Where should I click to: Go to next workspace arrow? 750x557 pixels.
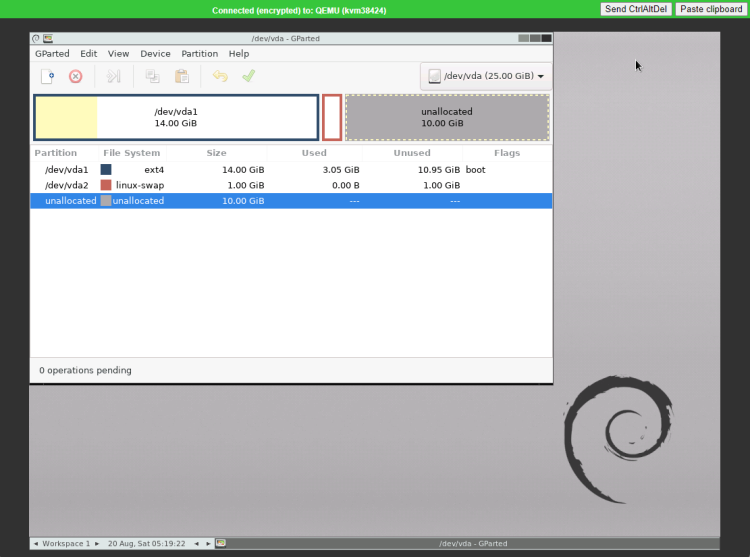click(x=97, y=544)
